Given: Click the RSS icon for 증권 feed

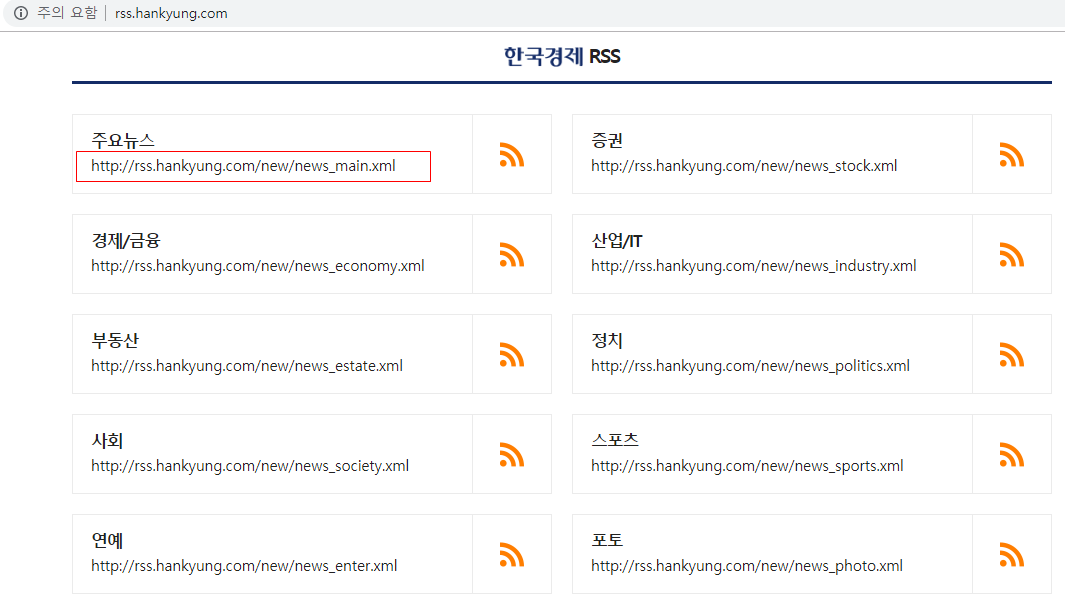Looking at the screenshot, I should pos(1011,155).
